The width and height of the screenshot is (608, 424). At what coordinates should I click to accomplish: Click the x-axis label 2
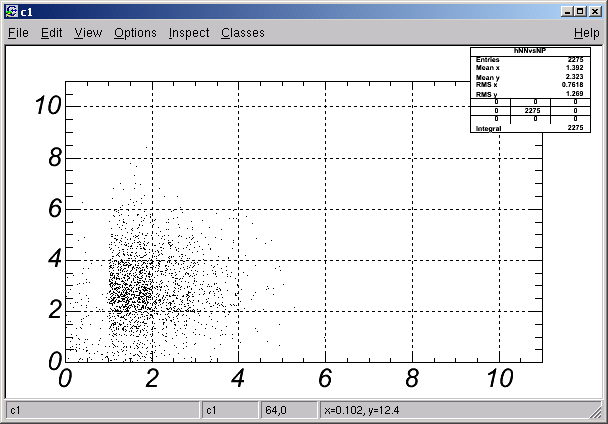tap(152, 378)
